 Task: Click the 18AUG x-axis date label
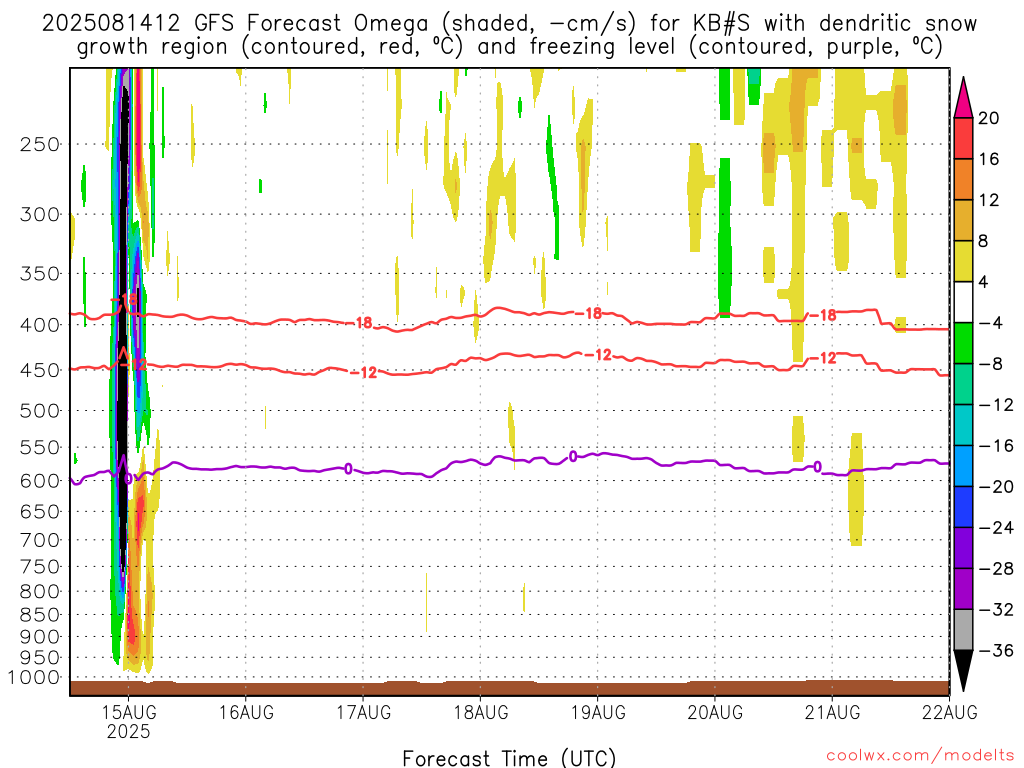481,712
